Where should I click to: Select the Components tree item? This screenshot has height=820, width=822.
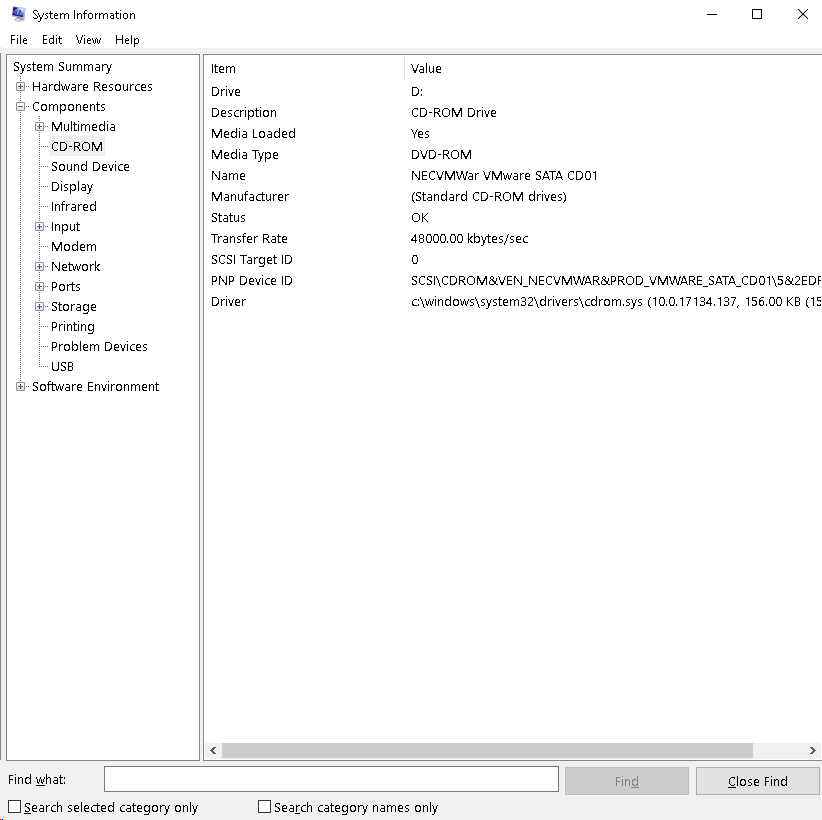point(69,106)
